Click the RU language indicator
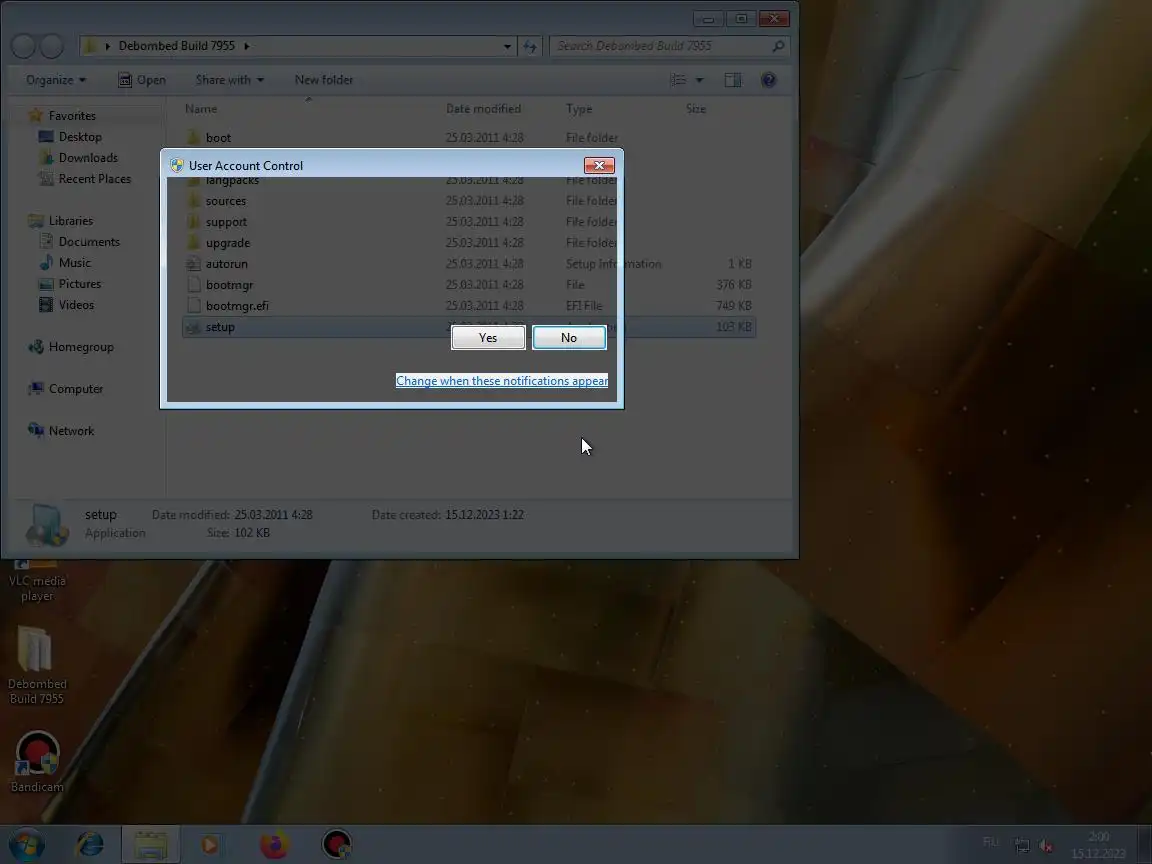 click(990, 842)
